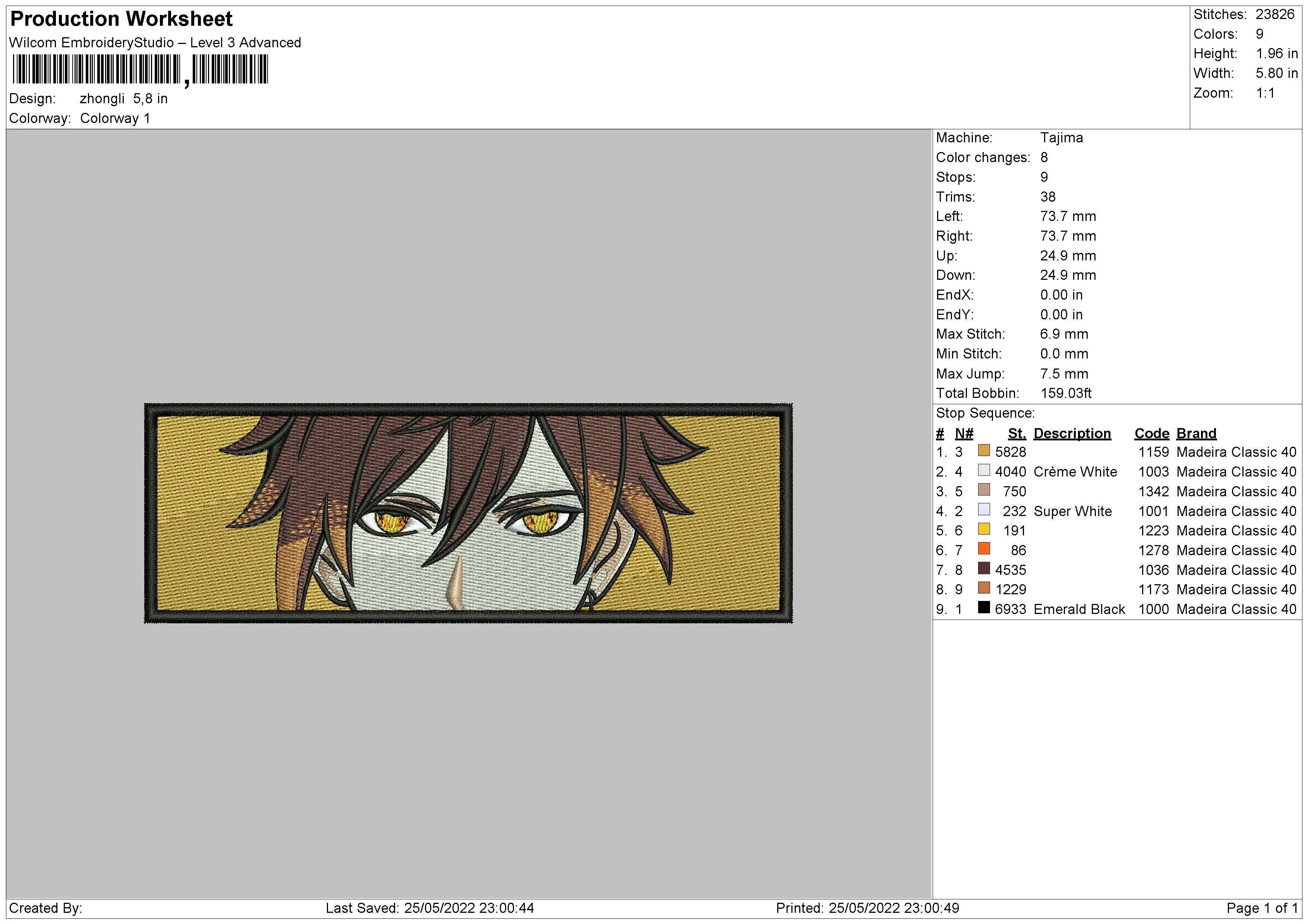Click the Zoom value '1:1'
This screenshot has width=1308, height=924.
[x=1265, y=93]
